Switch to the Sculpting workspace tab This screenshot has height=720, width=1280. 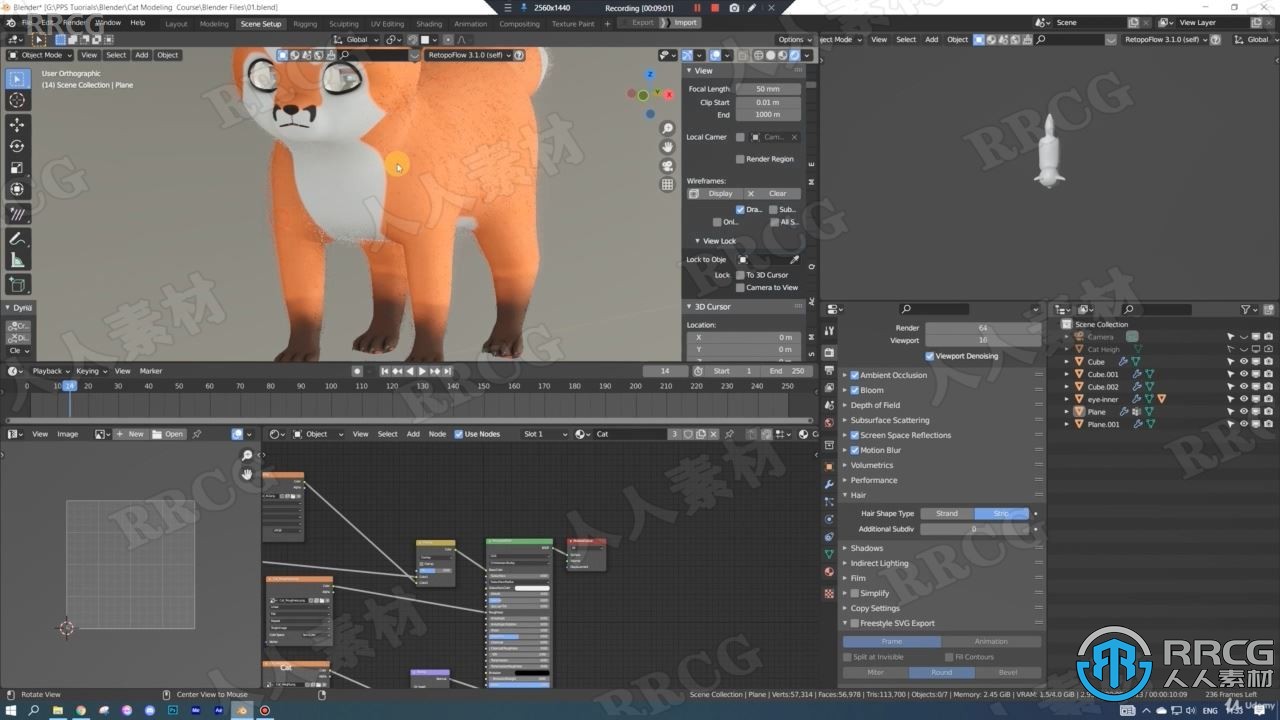tap(343, 23)
